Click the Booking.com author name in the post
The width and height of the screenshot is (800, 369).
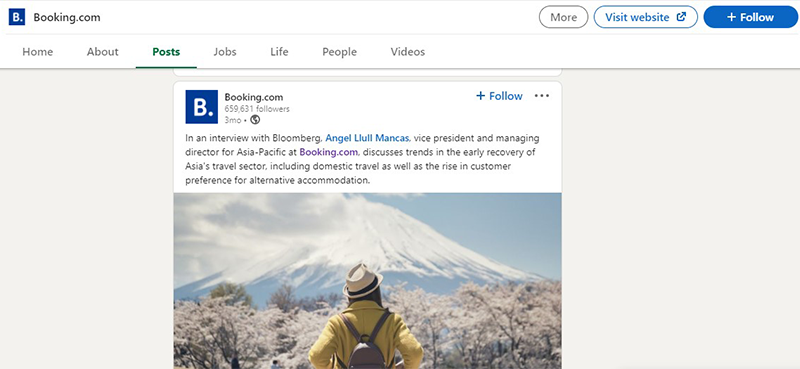254,97
